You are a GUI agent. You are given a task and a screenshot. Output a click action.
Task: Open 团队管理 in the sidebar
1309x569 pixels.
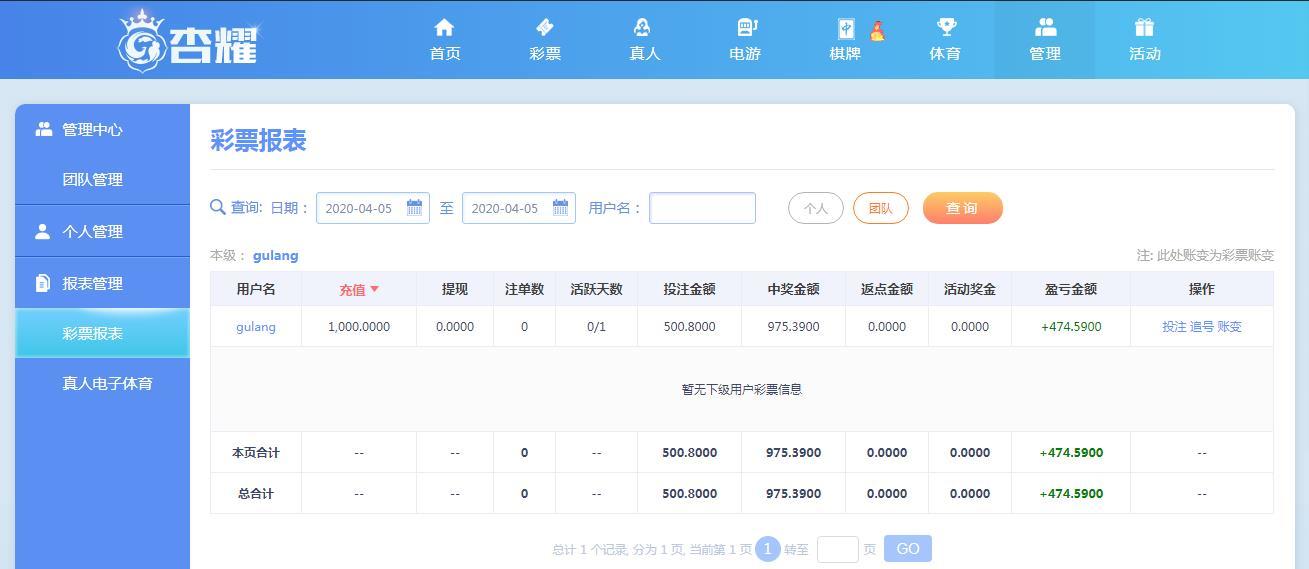click(92, 180)
